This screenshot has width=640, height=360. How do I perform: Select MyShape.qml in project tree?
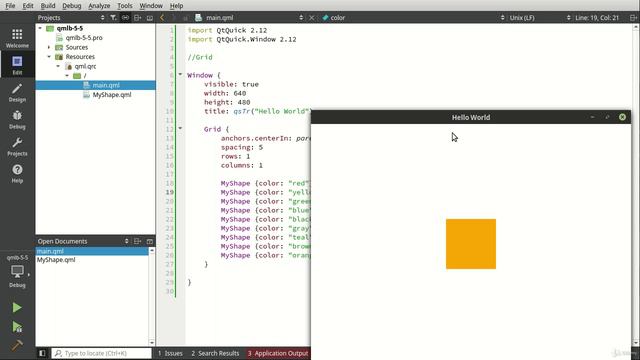tap(112, 95)
